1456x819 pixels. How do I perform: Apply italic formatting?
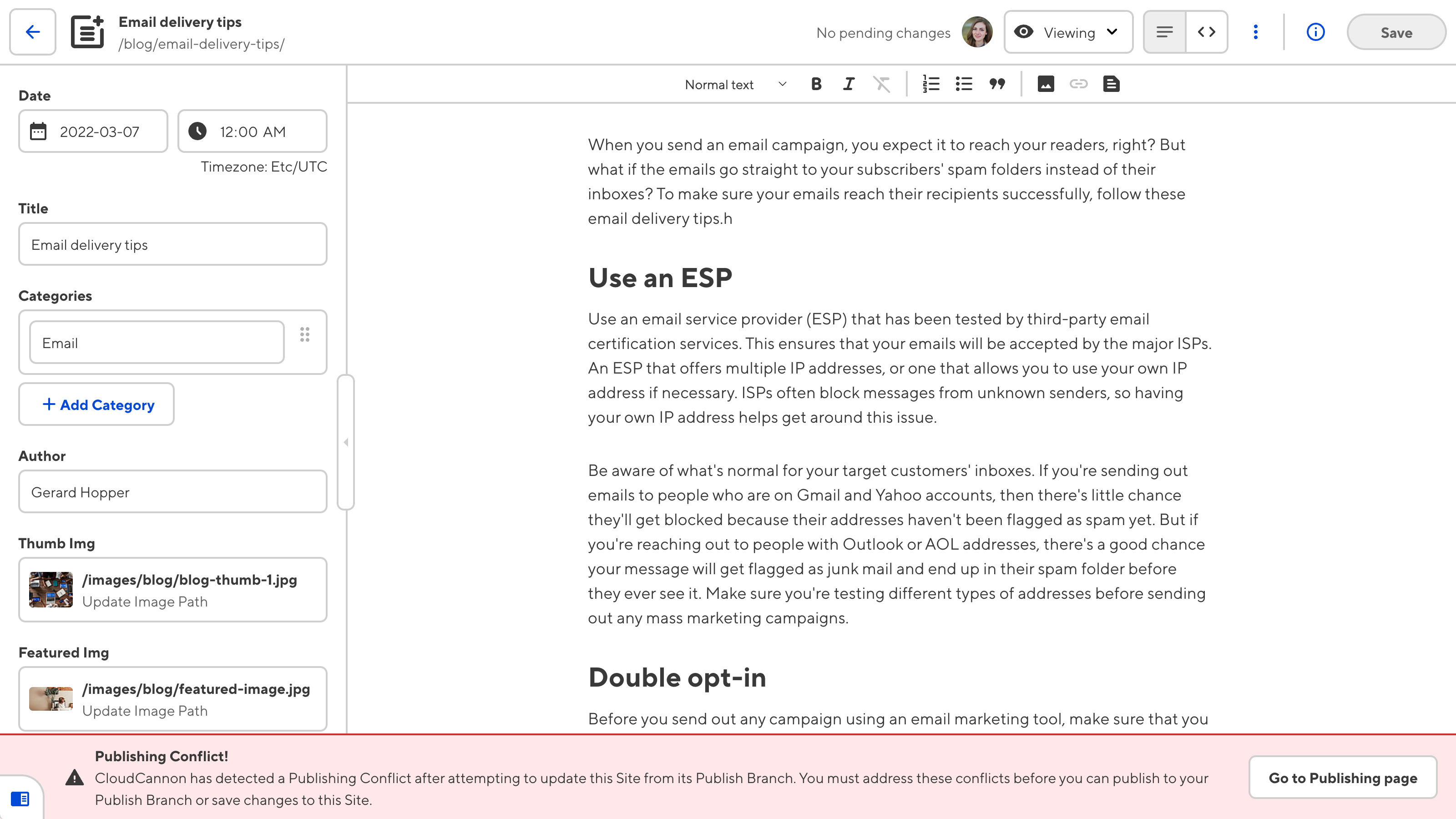point(849,84)
